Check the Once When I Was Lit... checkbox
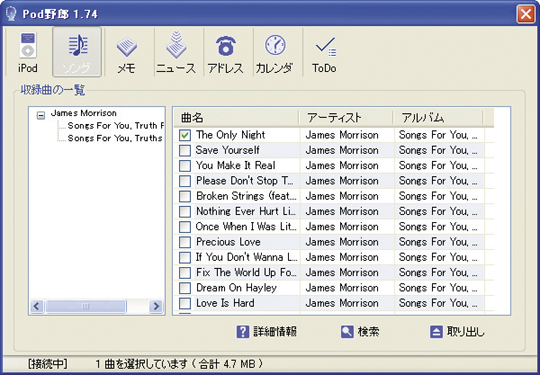This screenshot has height=375, width=540. click(185, 227)
